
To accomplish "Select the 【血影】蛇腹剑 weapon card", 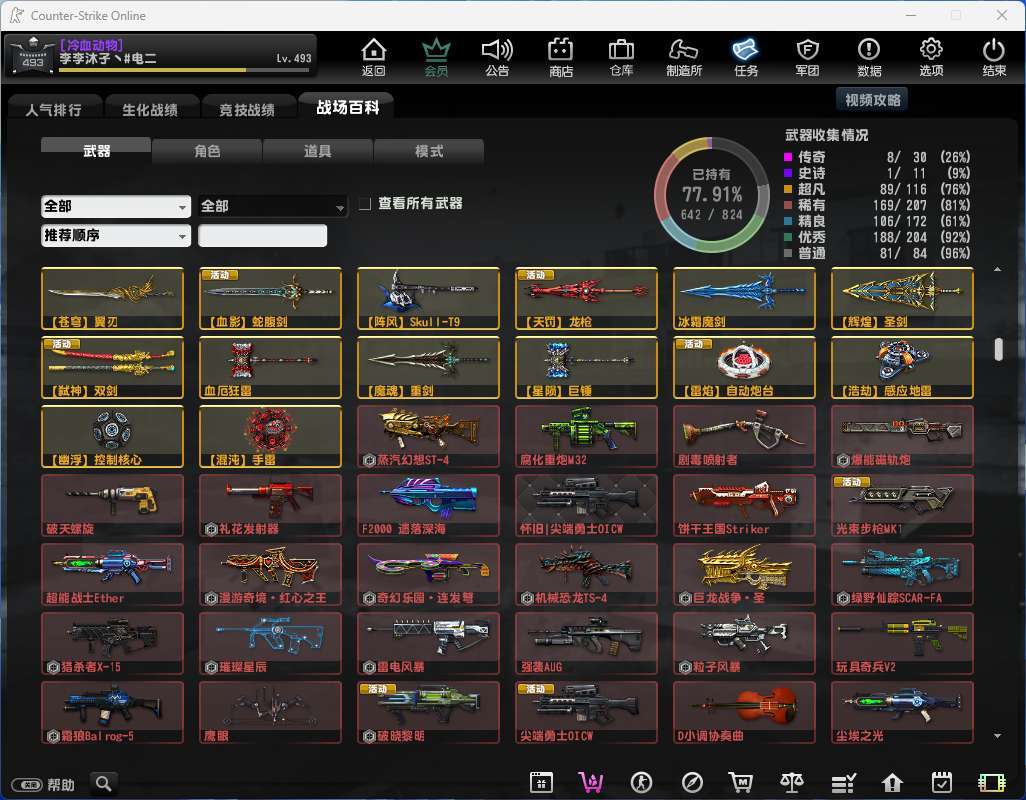I will (270, 298).
